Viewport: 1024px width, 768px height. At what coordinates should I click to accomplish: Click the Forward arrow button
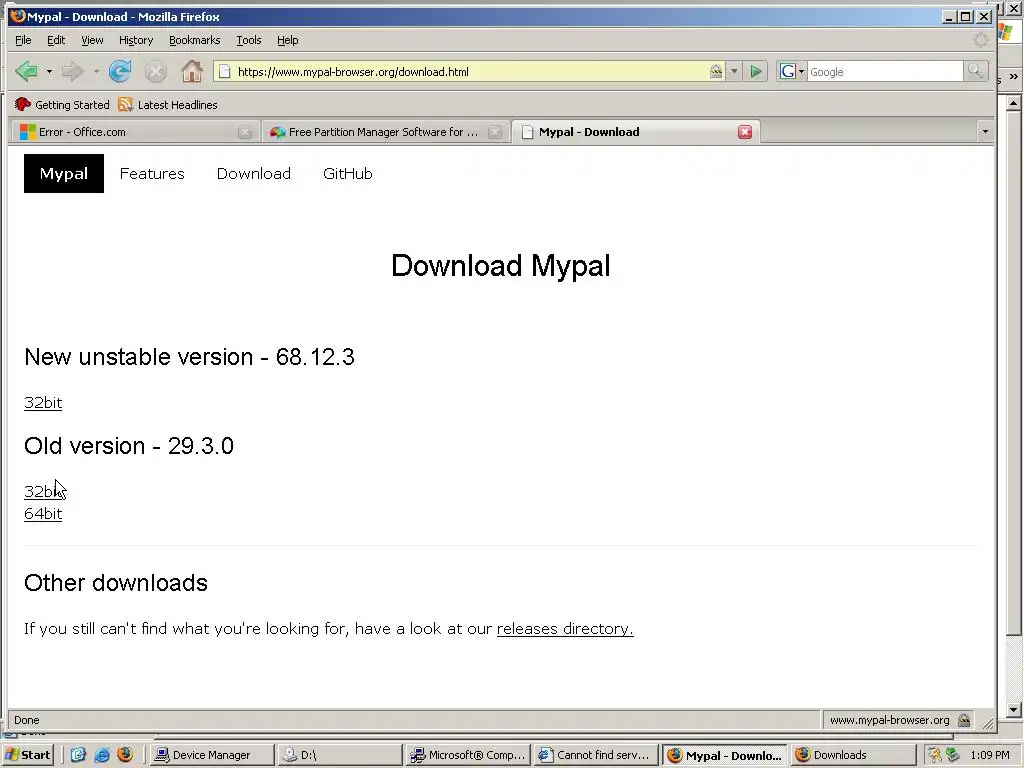(x=72, y=71)
